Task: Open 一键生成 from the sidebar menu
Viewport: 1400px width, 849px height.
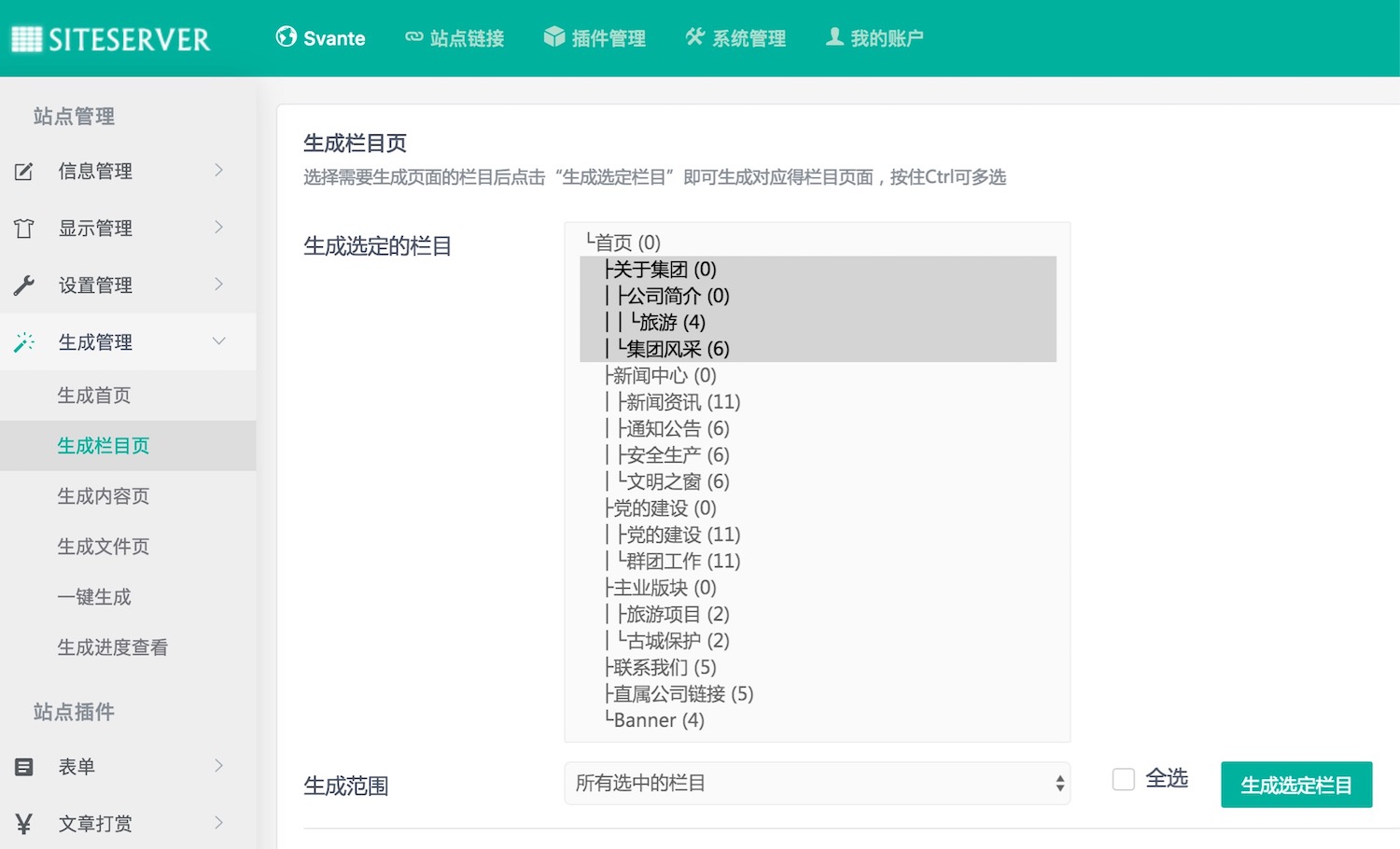Action: [x=94, y=596]
